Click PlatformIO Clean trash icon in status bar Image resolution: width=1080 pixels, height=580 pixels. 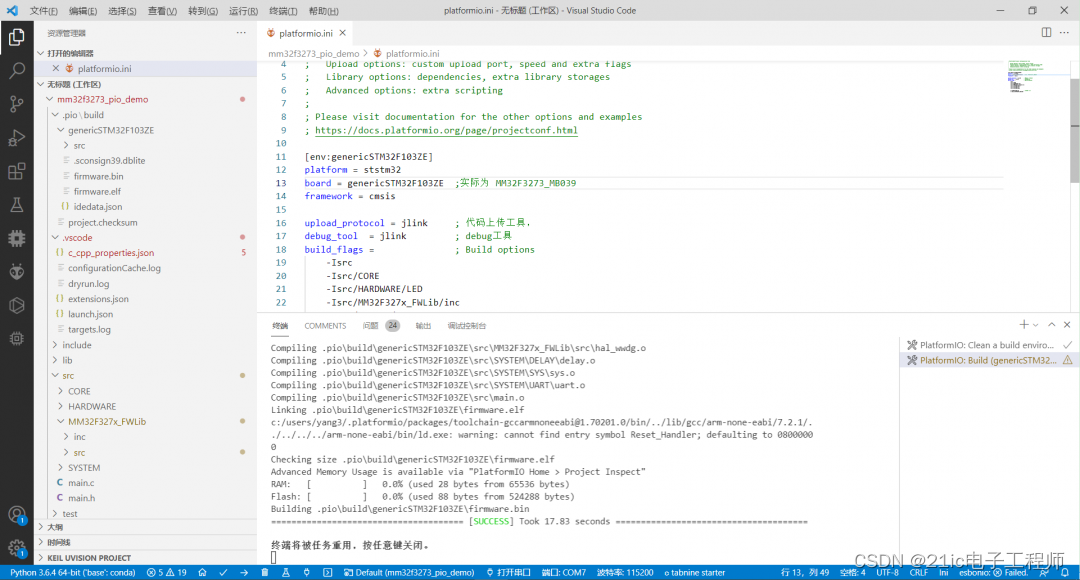(264, 572)
